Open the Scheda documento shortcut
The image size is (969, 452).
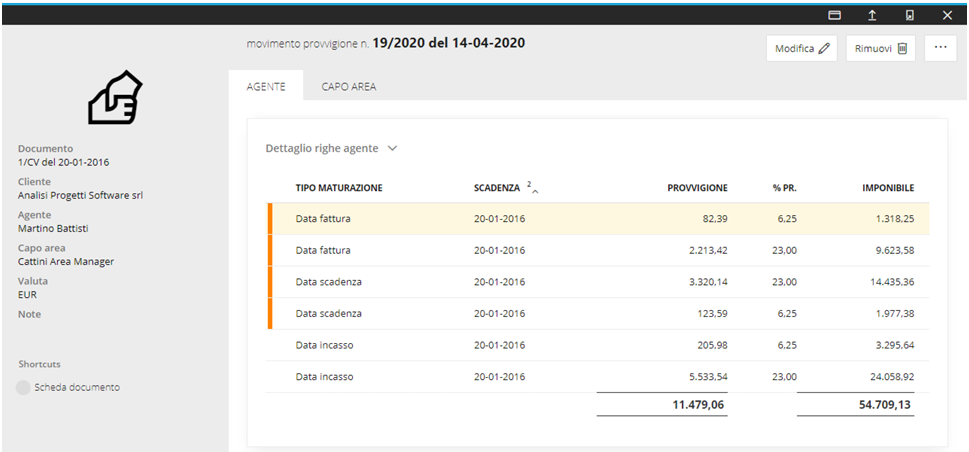[x=77, y=388]
